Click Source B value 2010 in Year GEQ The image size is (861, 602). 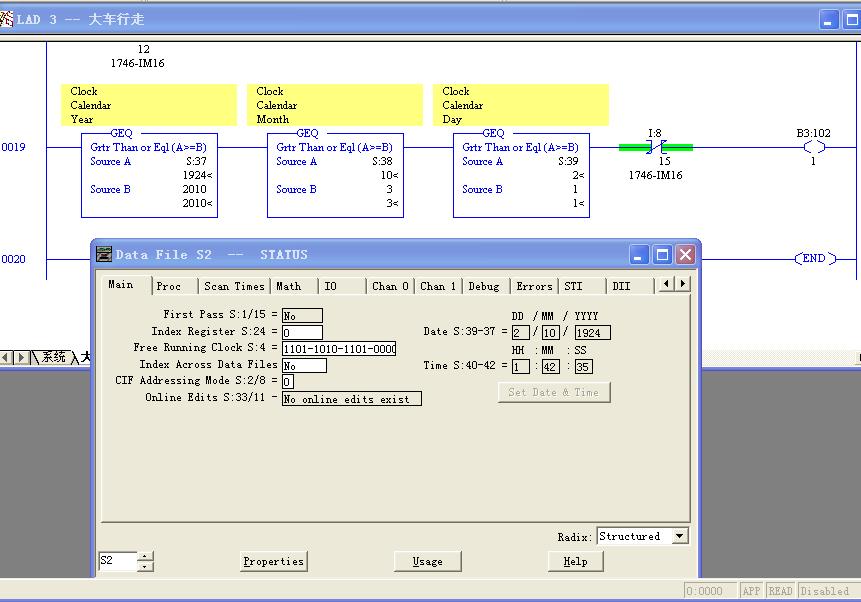click(194, 189)
